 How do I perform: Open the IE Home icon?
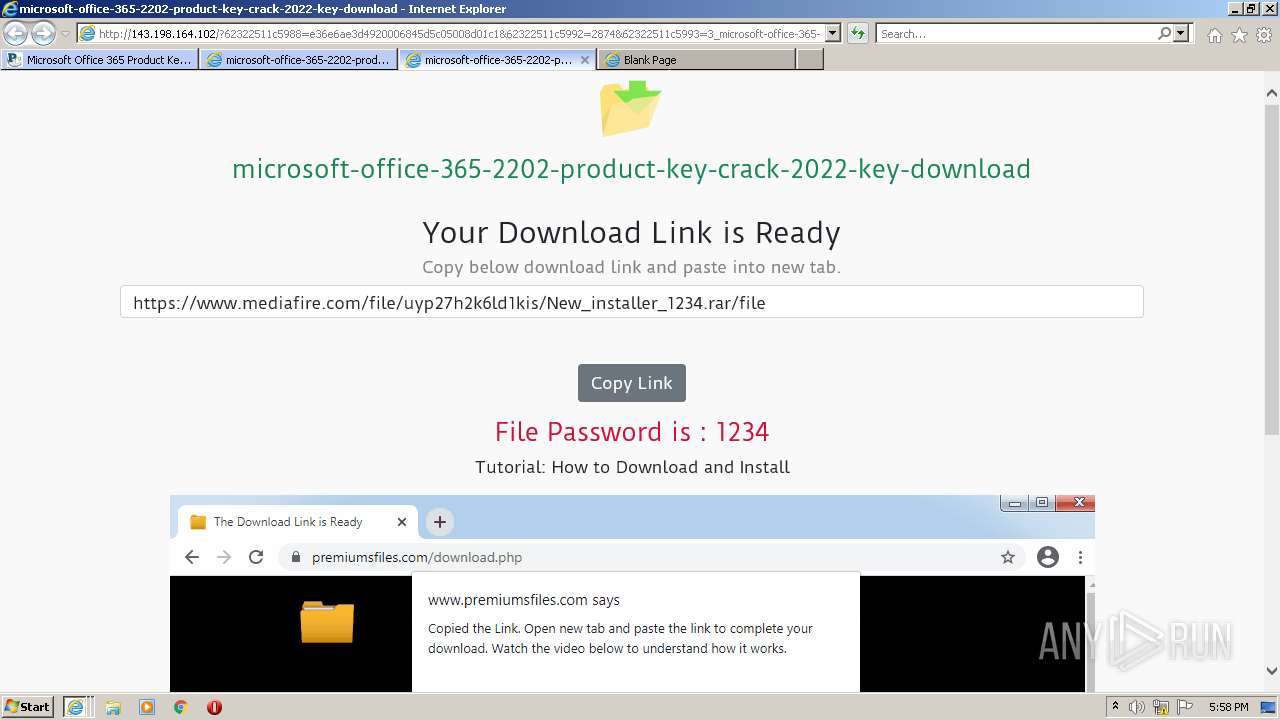pos(1214,35)
